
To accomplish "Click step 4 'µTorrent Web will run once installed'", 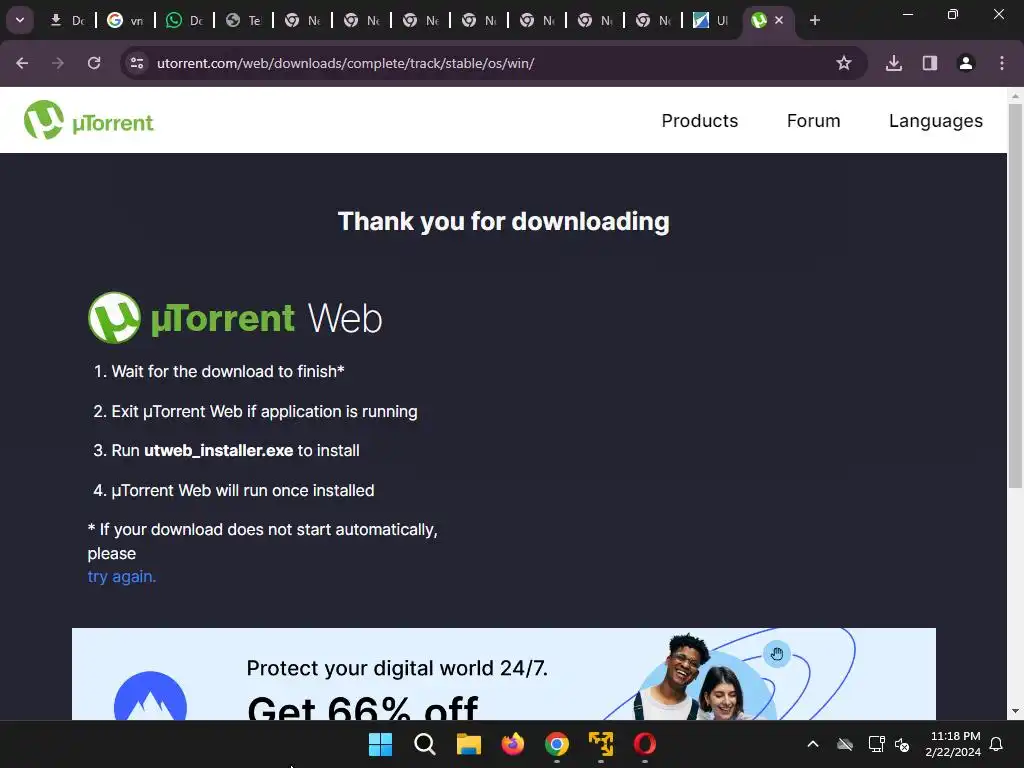I will tap(234, 490).
